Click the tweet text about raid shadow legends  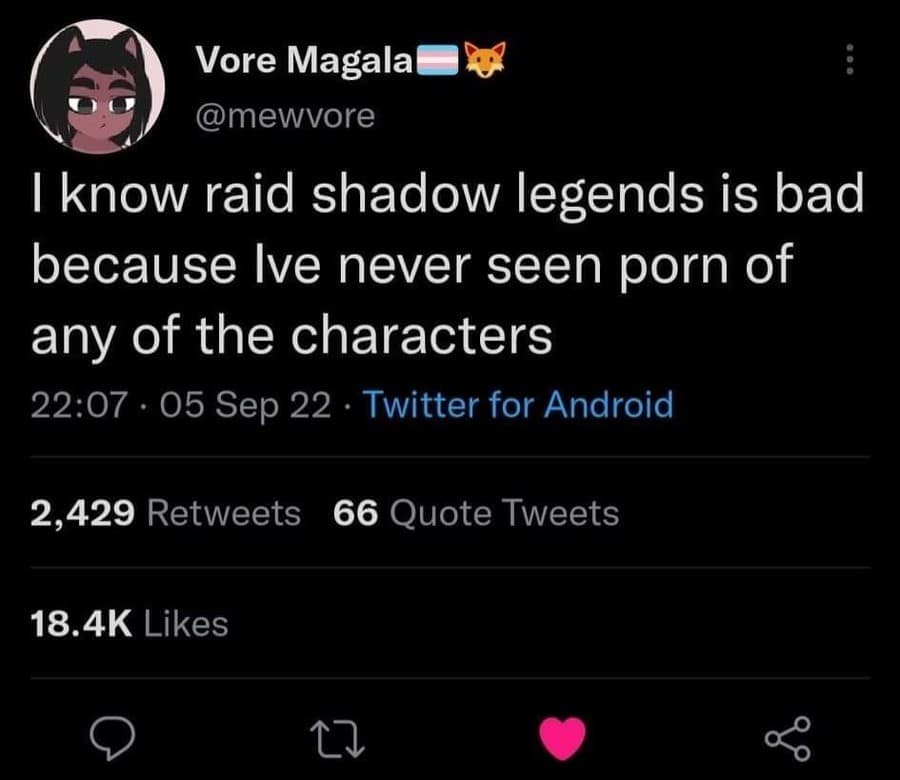tap(448, 265)
